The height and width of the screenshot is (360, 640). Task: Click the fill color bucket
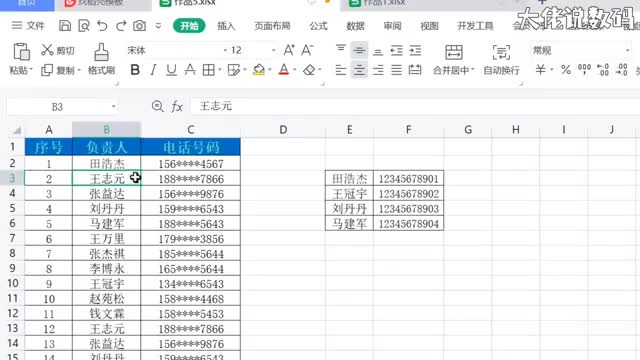coord(258,70)
